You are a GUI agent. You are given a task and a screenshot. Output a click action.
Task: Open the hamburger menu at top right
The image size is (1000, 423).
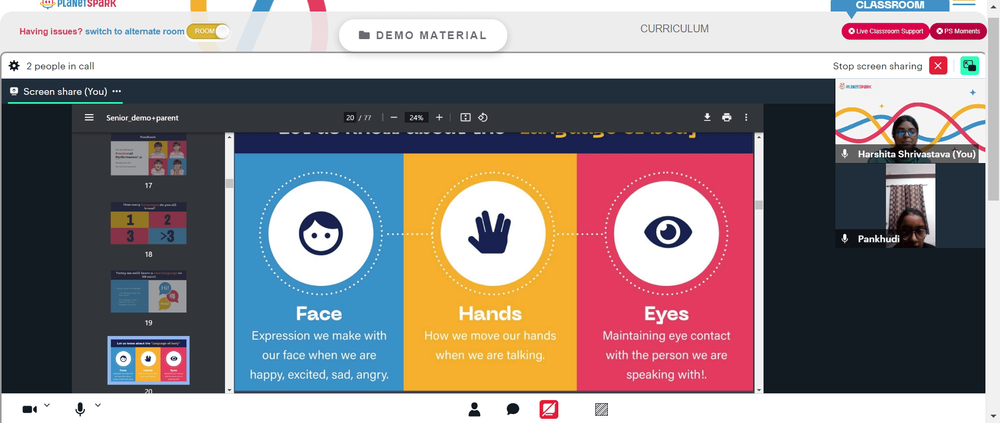coord(964,3)
